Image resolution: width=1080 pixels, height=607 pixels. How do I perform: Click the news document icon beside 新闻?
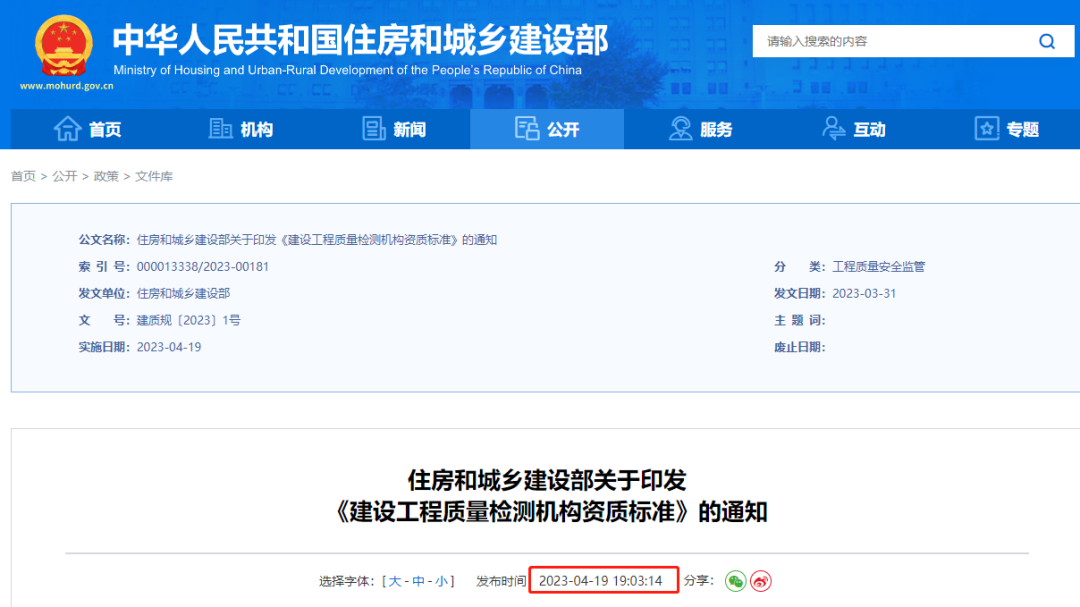374,128
